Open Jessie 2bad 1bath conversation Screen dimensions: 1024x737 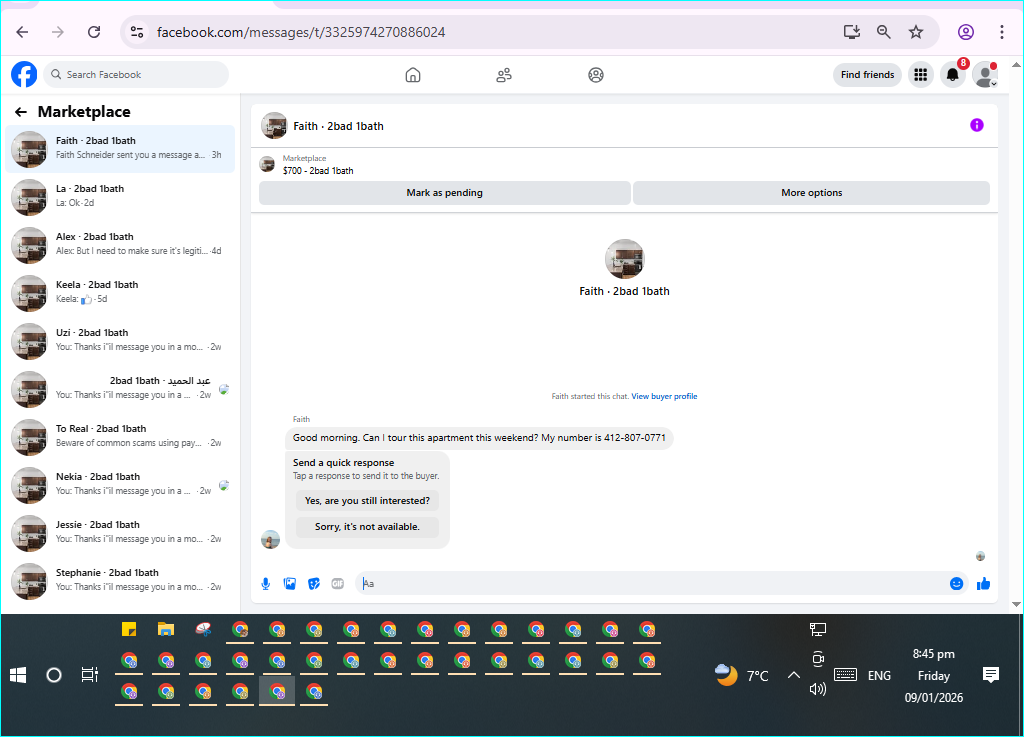click(x=120, y=533)
